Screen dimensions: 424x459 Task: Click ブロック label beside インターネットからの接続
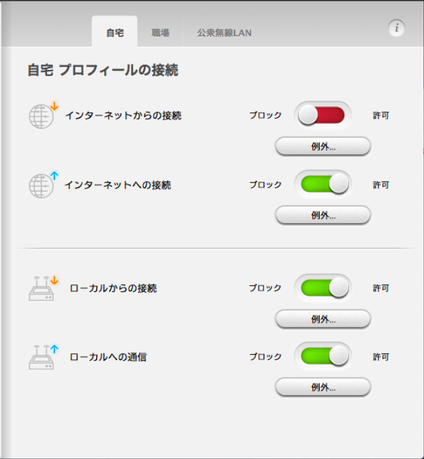(x=265, y=115)
